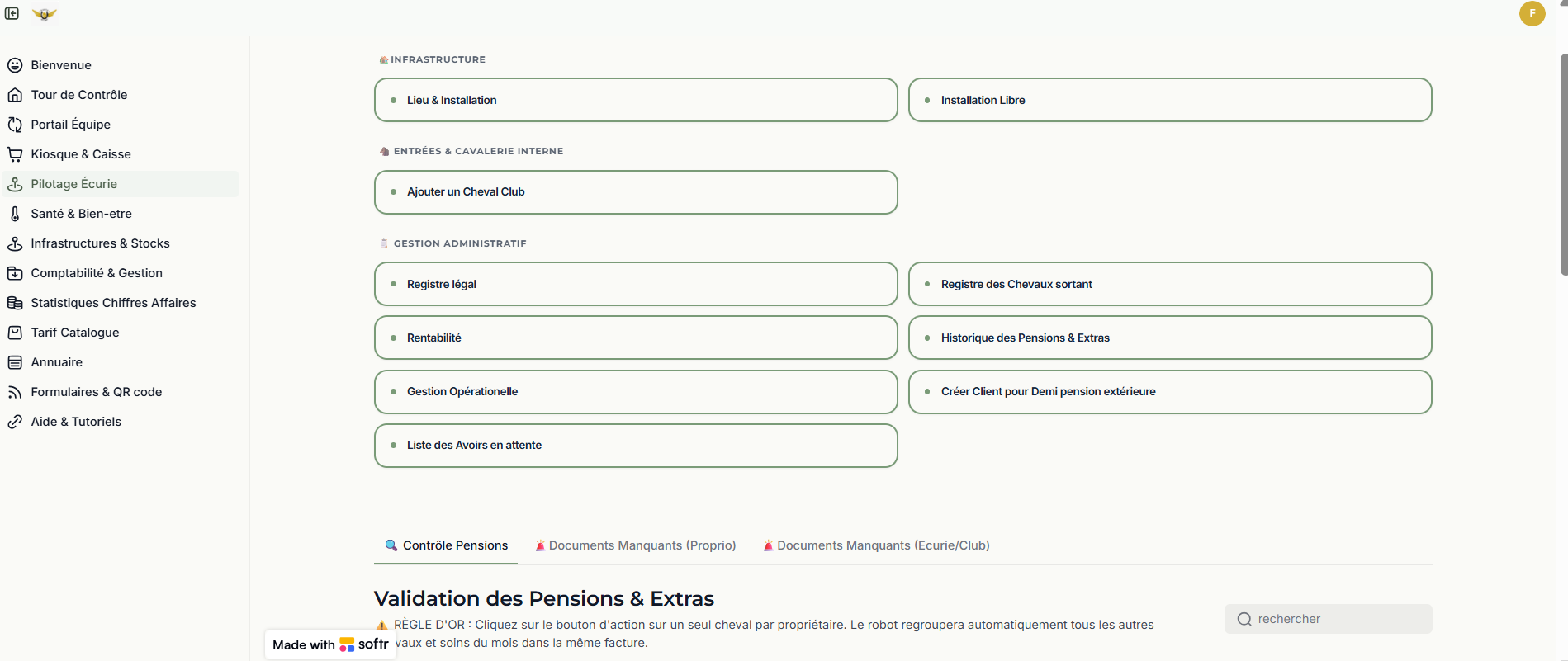The image size is (1568, 661).
Task: Click the winged logo in the header
Action: point(45,14)
